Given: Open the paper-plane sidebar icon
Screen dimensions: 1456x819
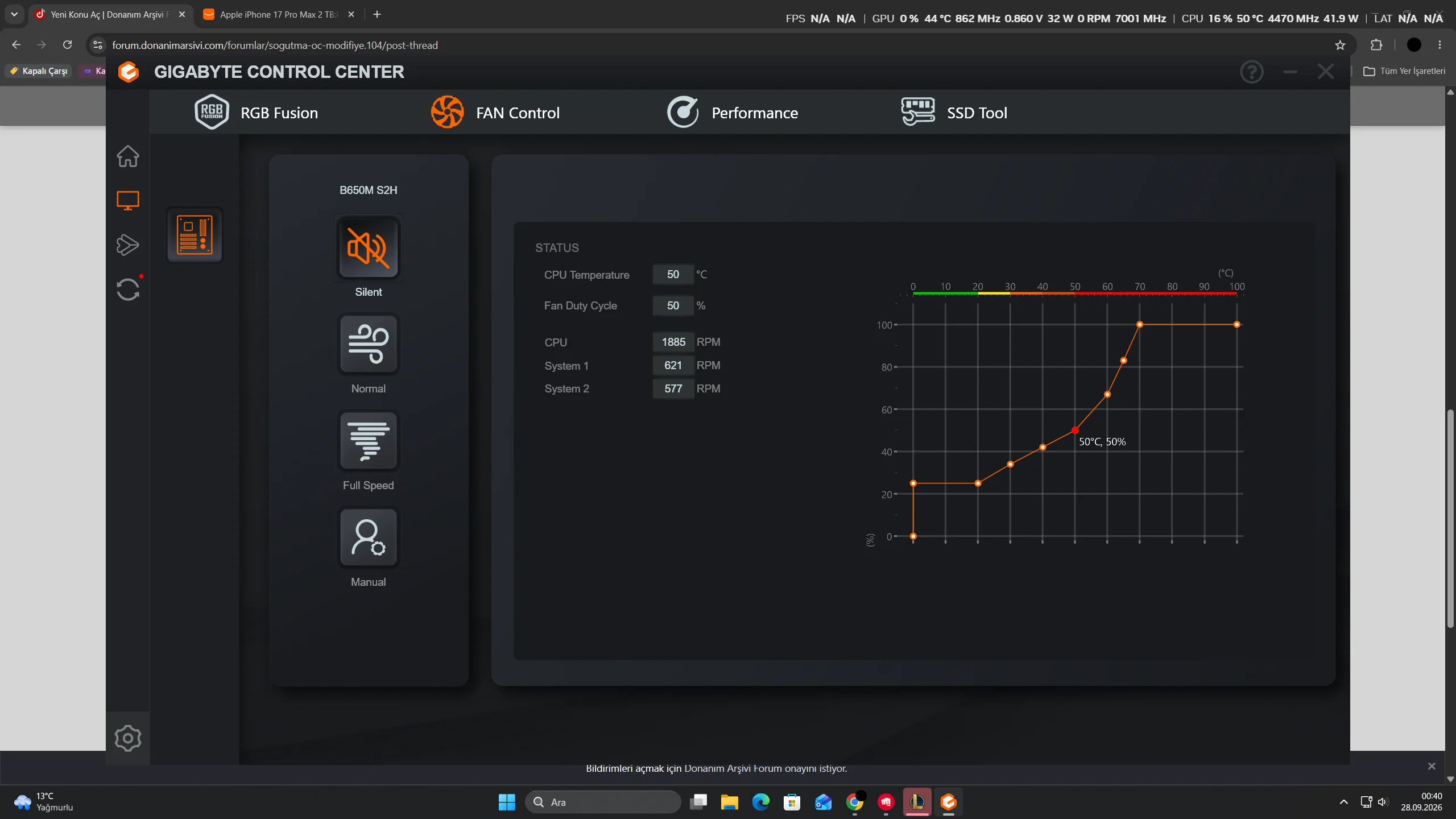Looking at the screenshot, I should pyautogui.click(x=128, y=245).
